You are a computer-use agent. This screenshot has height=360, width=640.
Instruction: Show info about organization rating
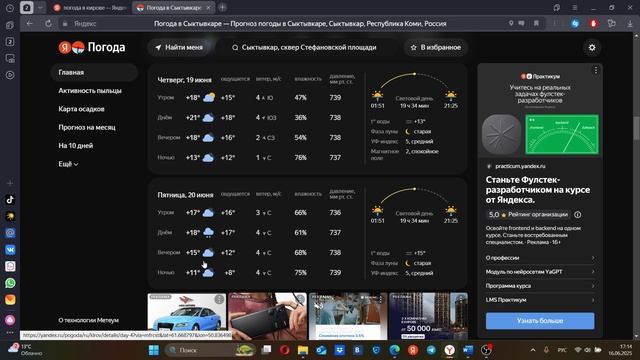click(x=578, y=214)
